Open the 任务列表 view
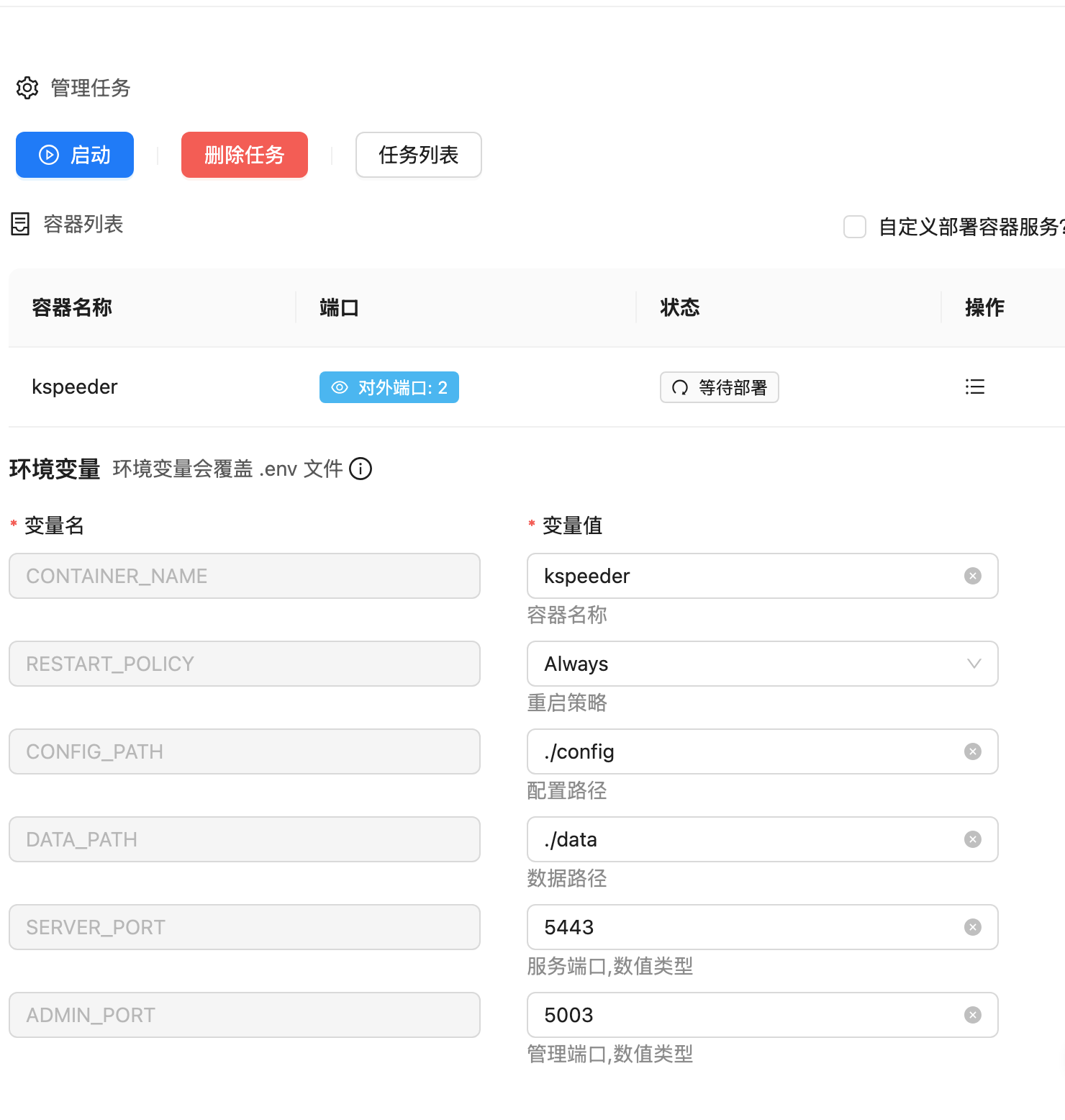Image resolution: width=1065 pixels, height=1120 pixels. (x=418, y=155)
